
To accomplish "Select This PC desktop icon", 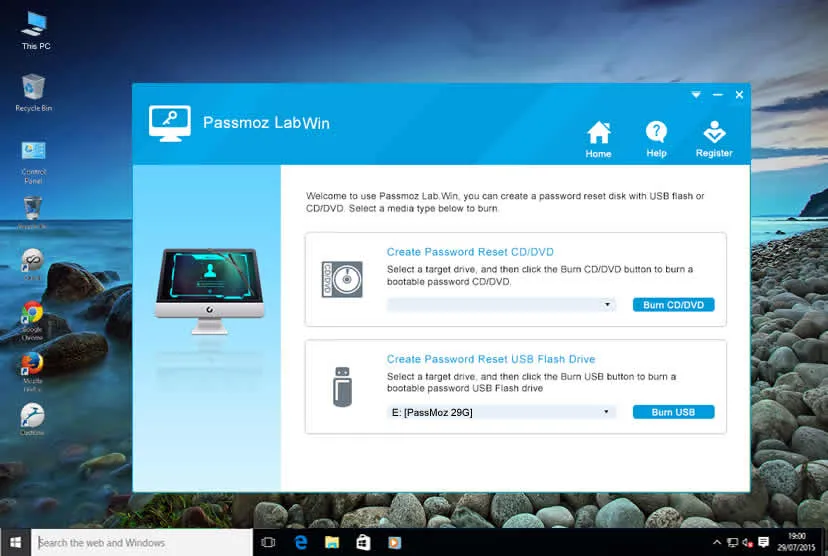I will [36, 31].
